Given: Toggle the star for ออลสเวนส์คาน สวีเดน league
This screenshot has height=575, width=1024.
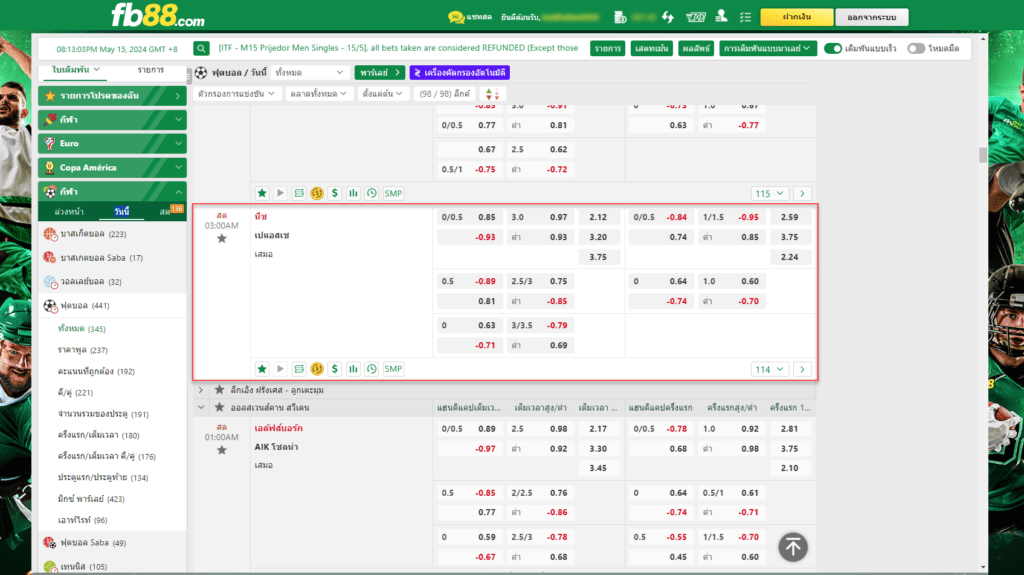Looking at the screenshot, I should pyautogui.click(x=219, y=408).
